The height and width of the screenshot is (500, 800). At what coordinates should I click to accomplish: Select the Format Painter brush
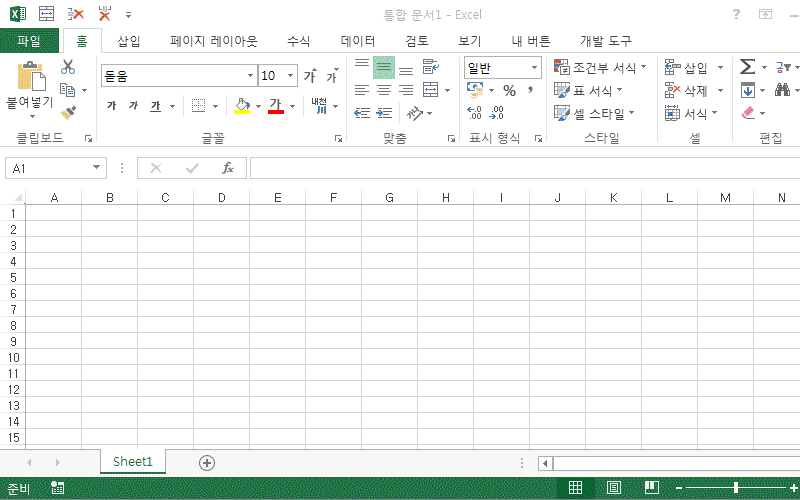(x=68, y=112)
